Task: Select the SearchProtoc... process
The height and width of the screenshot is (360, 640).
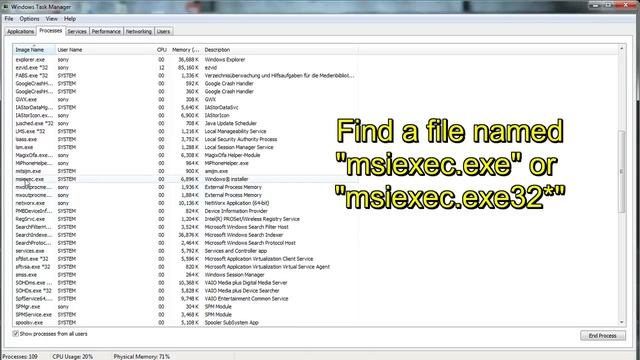Action: pyautogui.click(x=185, y=243)
